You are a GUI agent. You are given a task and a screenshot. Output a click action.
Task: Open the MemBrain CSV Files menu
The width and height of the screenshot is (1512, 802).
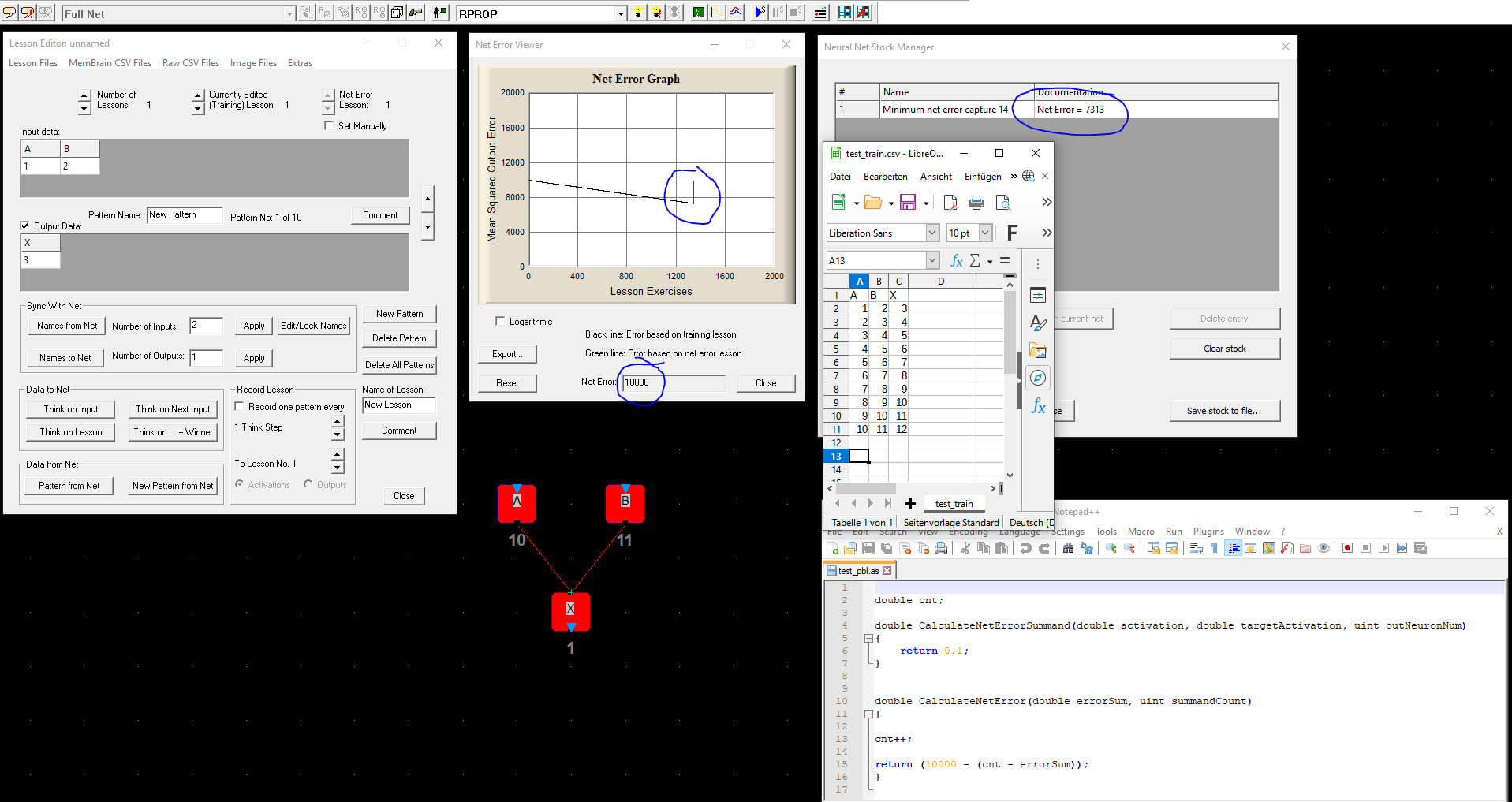(110, 63)
